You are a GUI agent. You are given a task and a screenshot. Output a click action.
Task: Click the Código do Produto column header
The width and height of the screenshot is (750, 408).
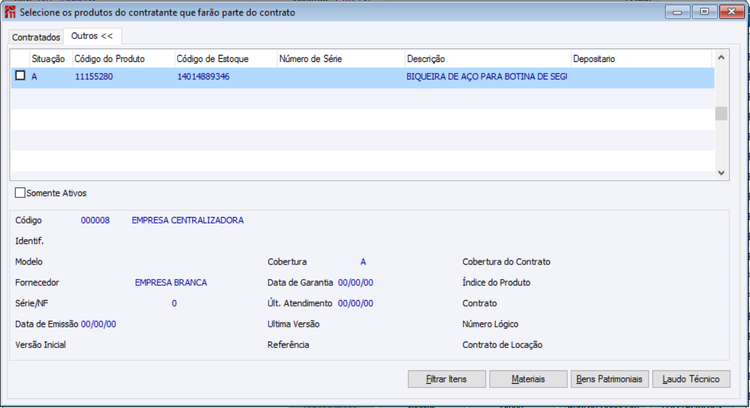coord(123,59)
